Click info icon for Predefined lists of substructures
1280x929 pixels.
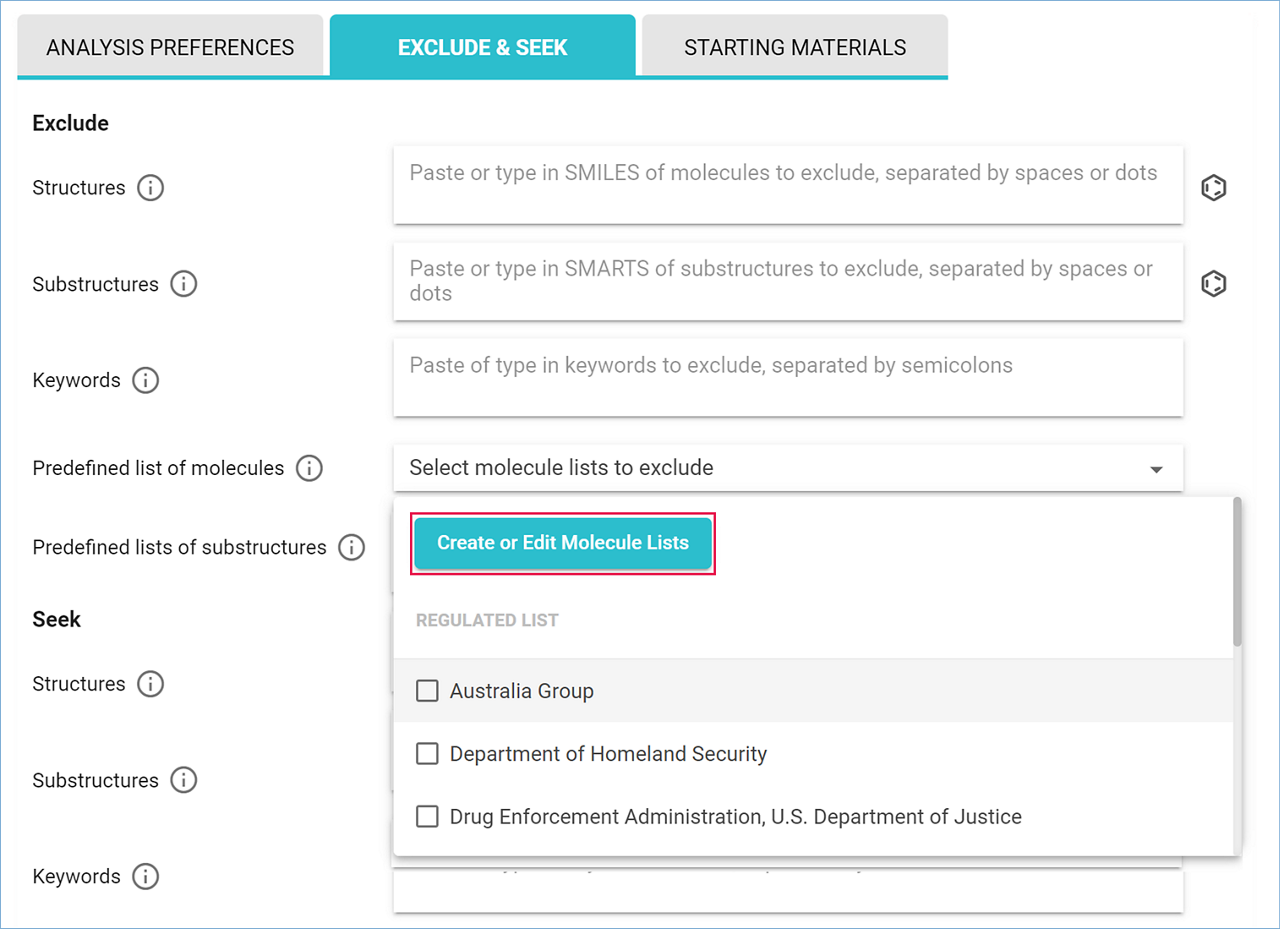click(x=351, y=547)
